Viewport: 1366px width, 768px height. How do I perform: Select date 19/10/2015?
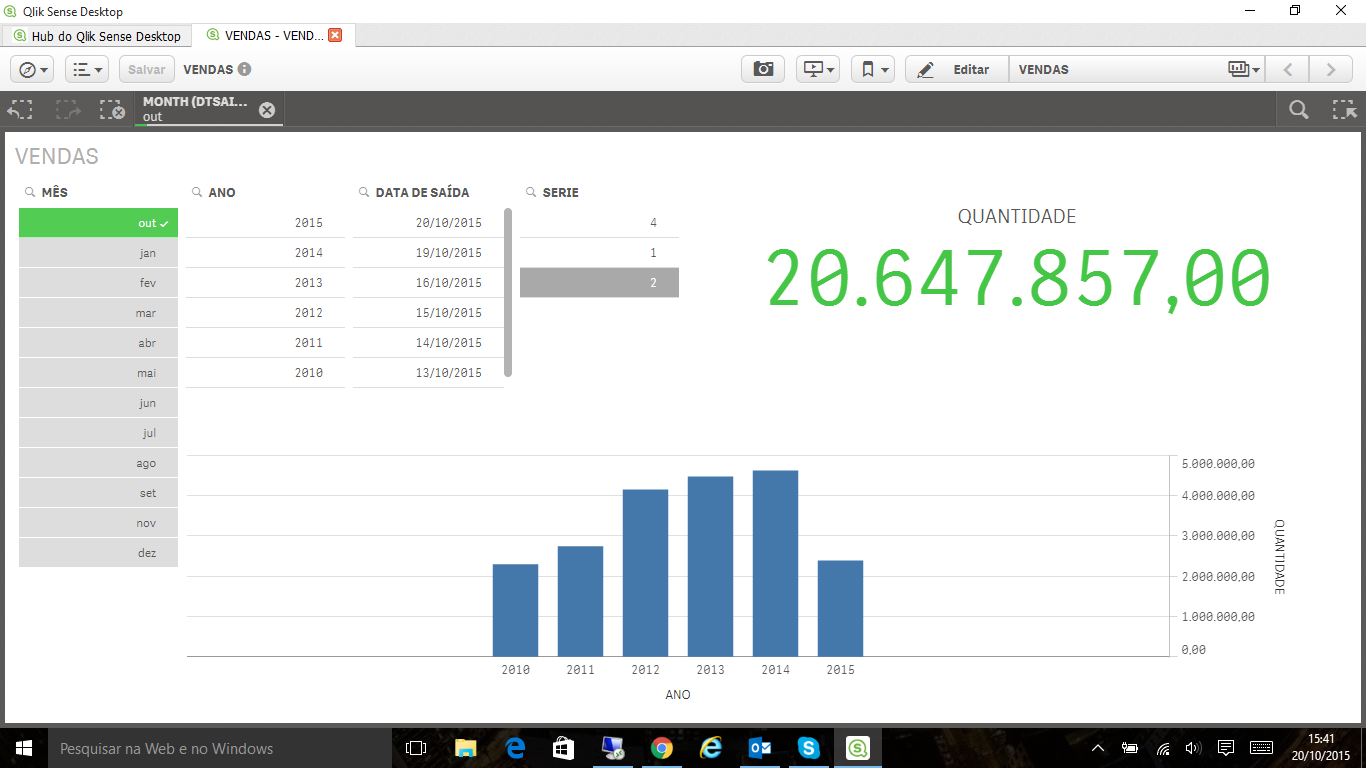428,253
